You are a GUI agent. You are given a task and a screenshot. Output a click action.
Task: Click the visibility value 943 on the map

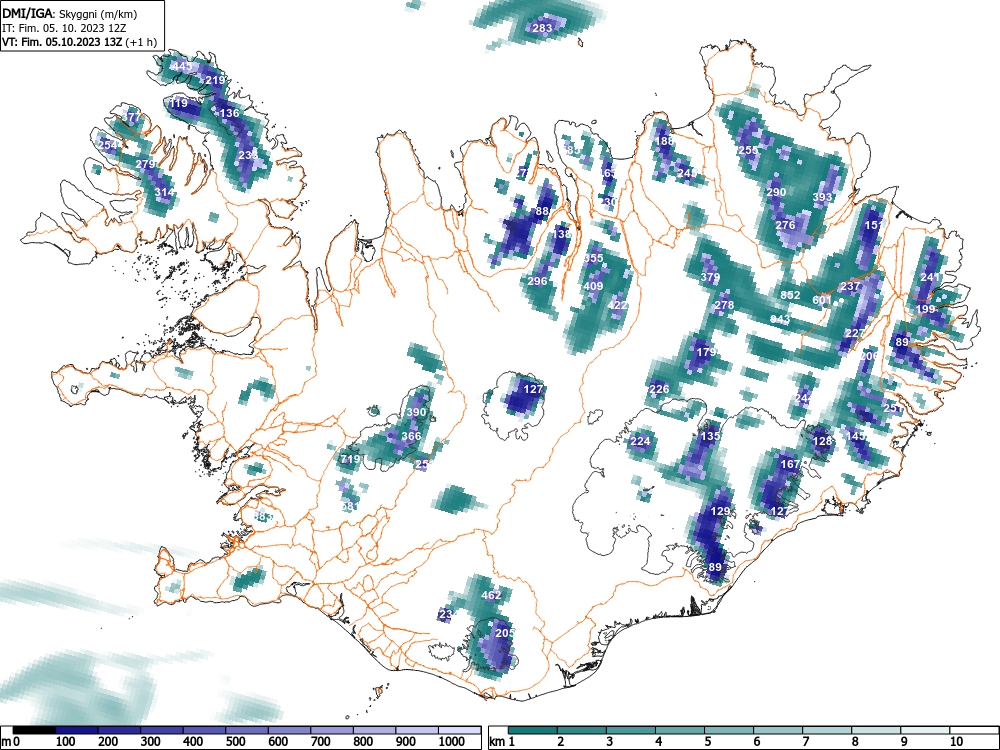point(780,319)
